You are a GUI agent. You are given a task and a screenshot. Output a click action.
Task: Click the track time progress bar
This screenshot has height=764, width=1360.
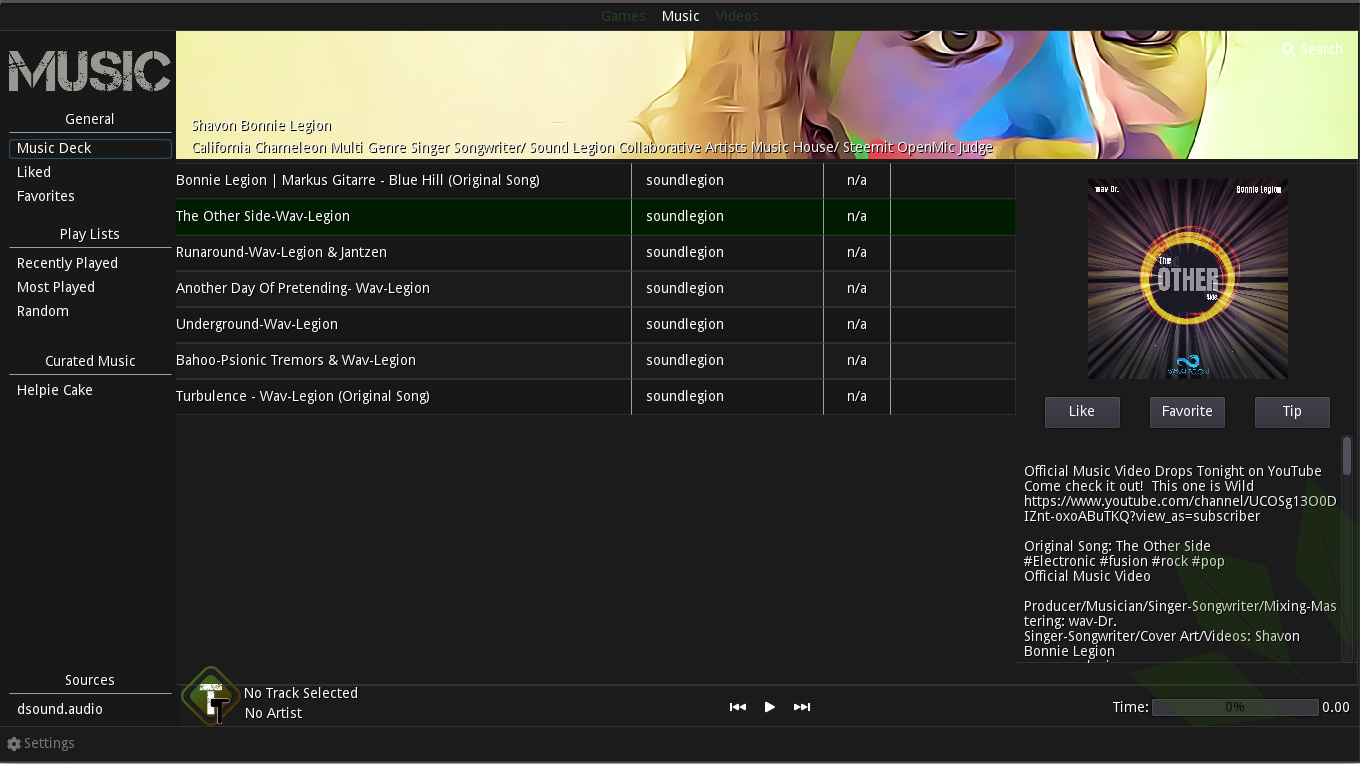(1235, 707)
